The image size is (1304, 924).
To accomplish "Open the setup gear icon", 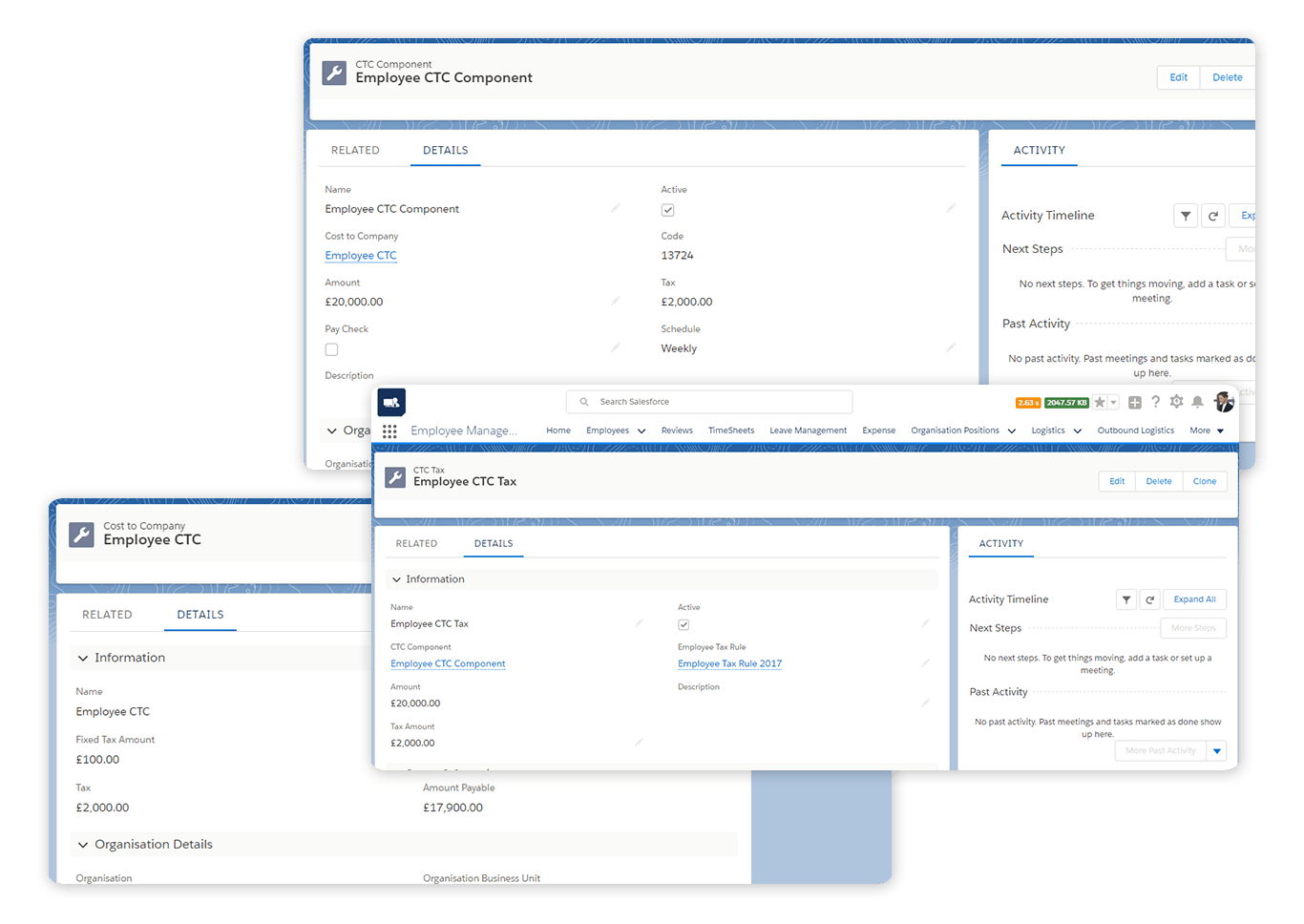I will [x=1176, y=402].
